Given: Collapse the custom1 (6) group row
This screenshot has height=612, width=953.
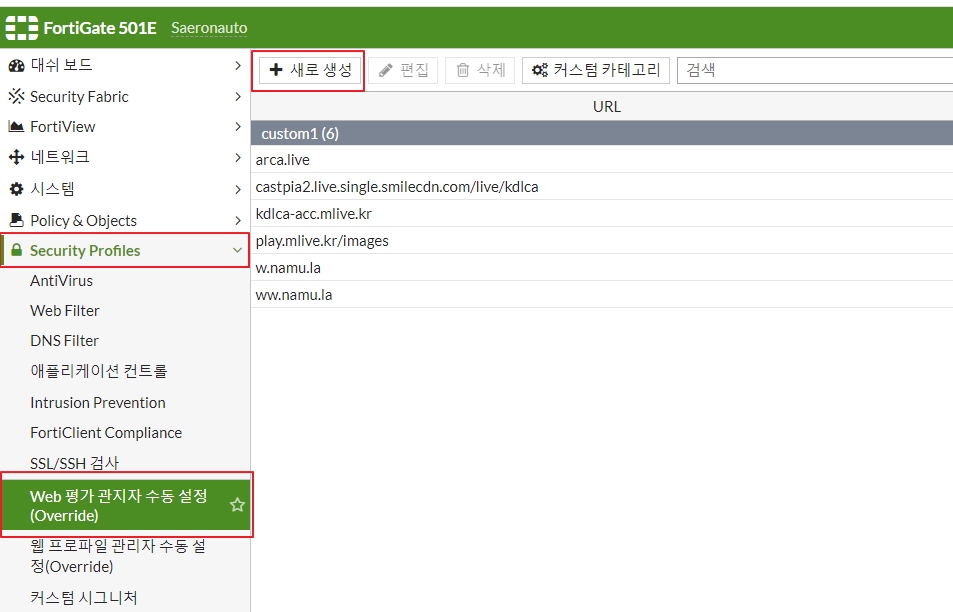Looking at the screenshot, I should pos(602,133).
